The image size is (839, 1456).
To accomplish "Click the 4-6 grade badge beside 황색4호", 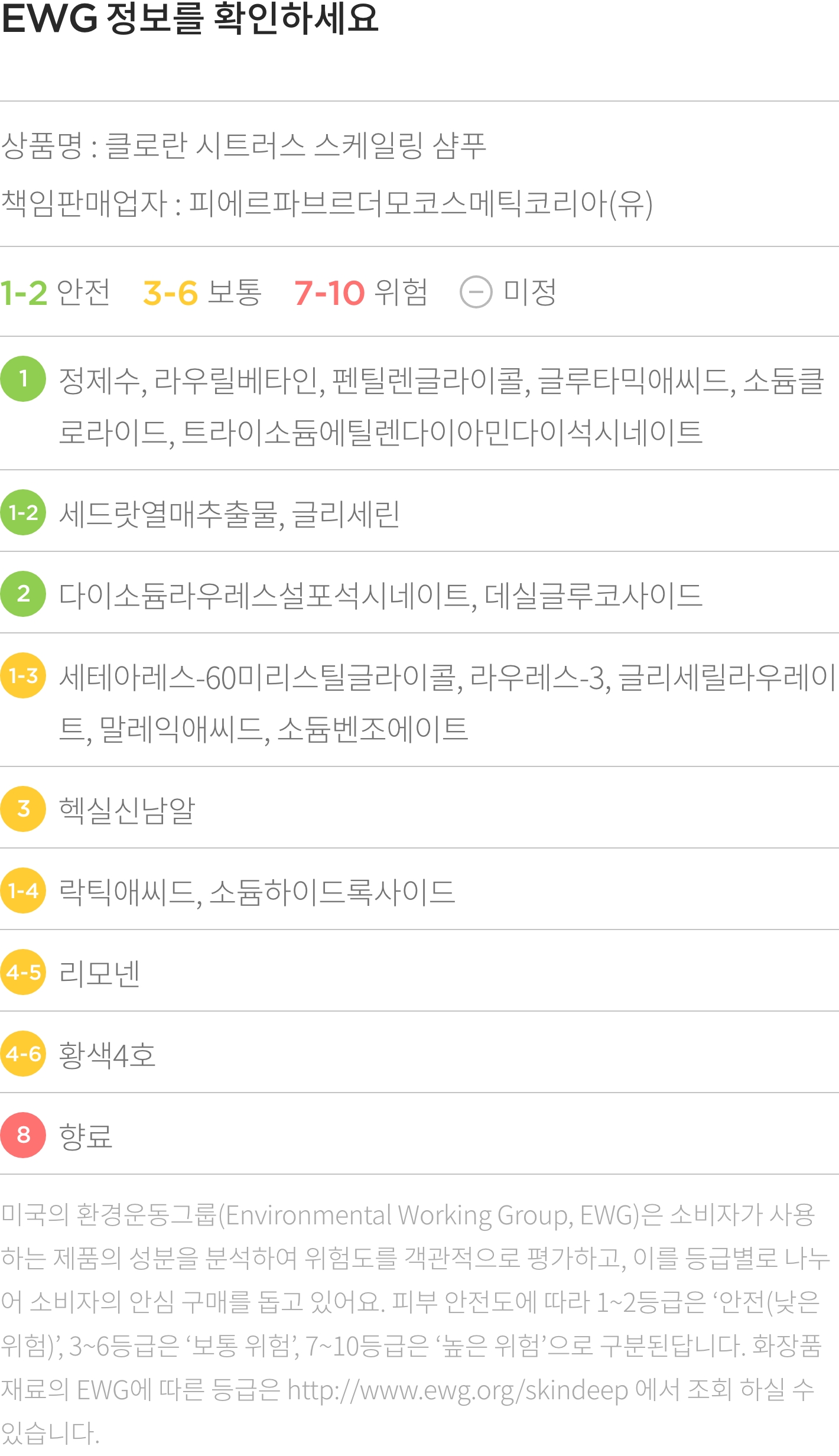I will point(23,1054).
